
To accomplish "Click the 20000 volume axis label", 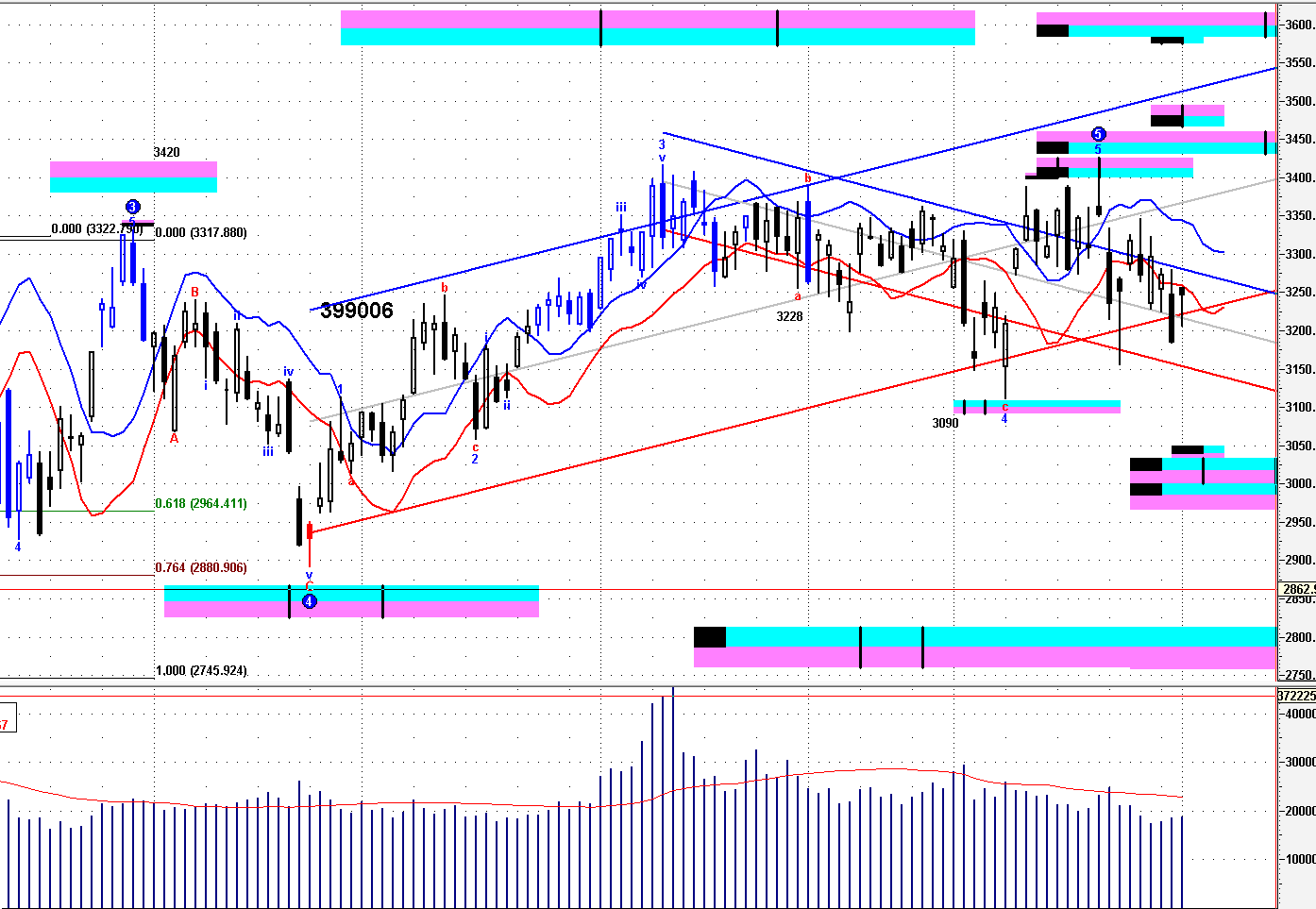I will [1300, 811].
